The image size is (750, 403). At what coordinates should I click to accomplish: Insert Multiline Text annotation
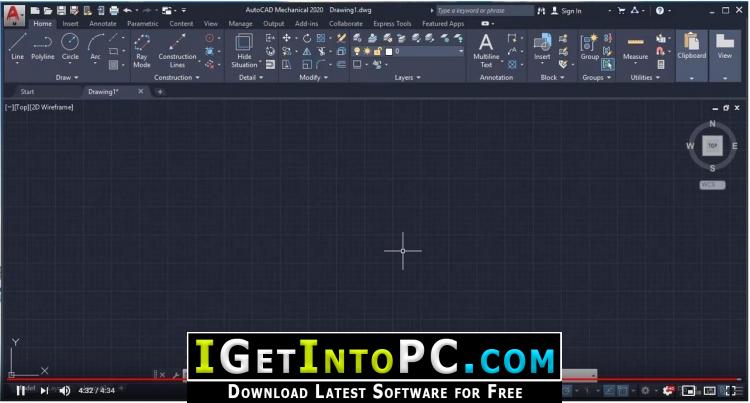[x=486, y=51]
